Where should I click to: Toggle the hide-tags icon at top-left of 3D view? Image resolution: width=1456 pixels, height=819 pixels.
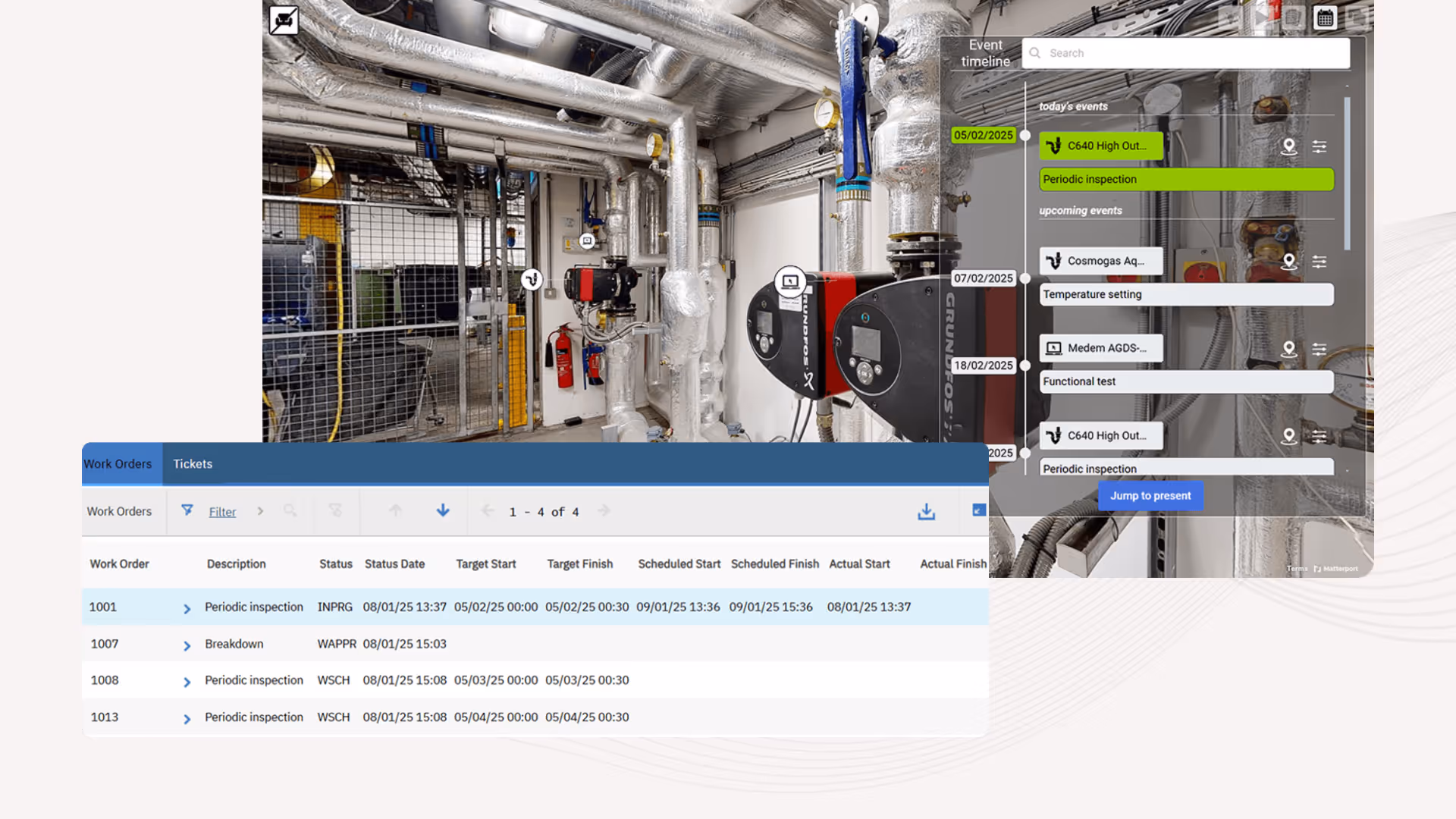click(284, 20)
